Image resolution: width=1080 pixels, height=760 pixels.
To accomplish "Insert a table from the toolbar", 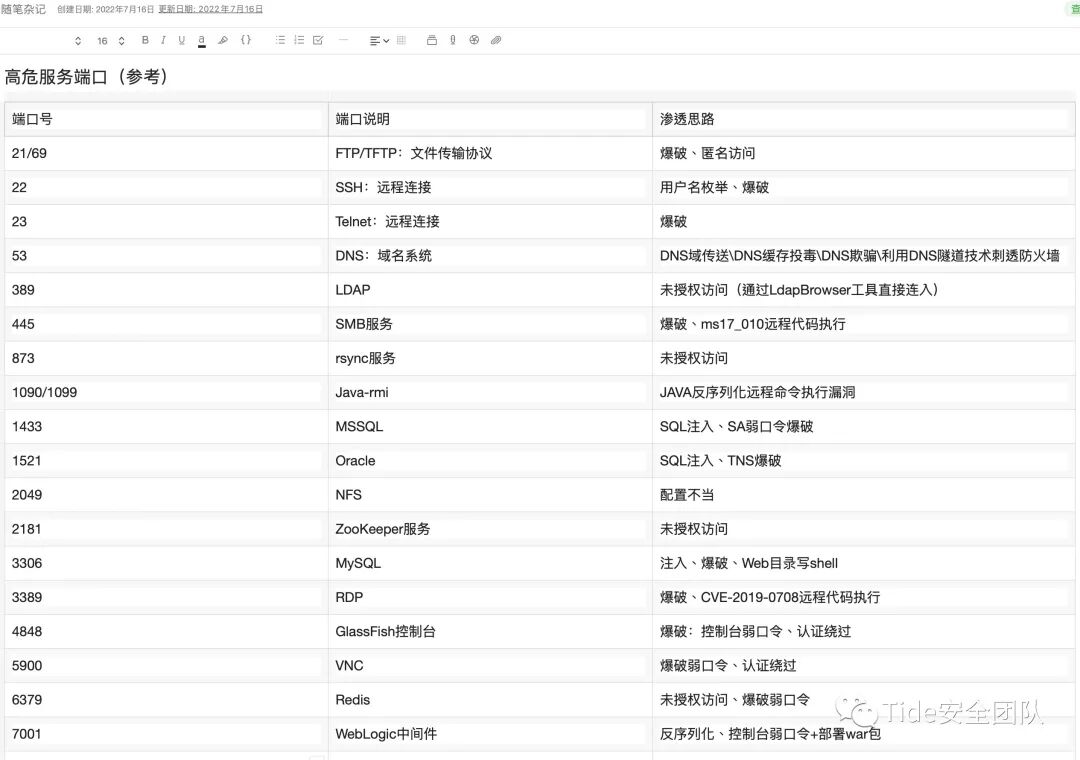I will point(402,40).
